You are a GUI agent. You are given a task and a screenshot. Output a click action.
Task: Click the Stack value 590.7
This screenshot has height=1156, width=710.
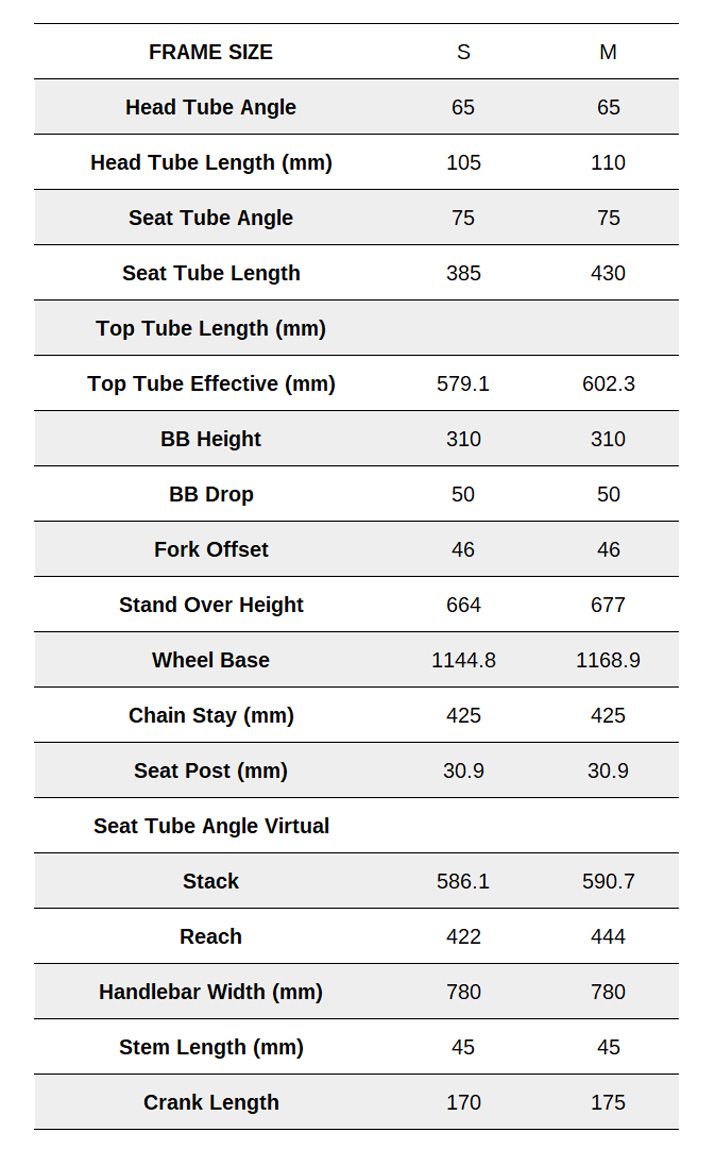608,881
